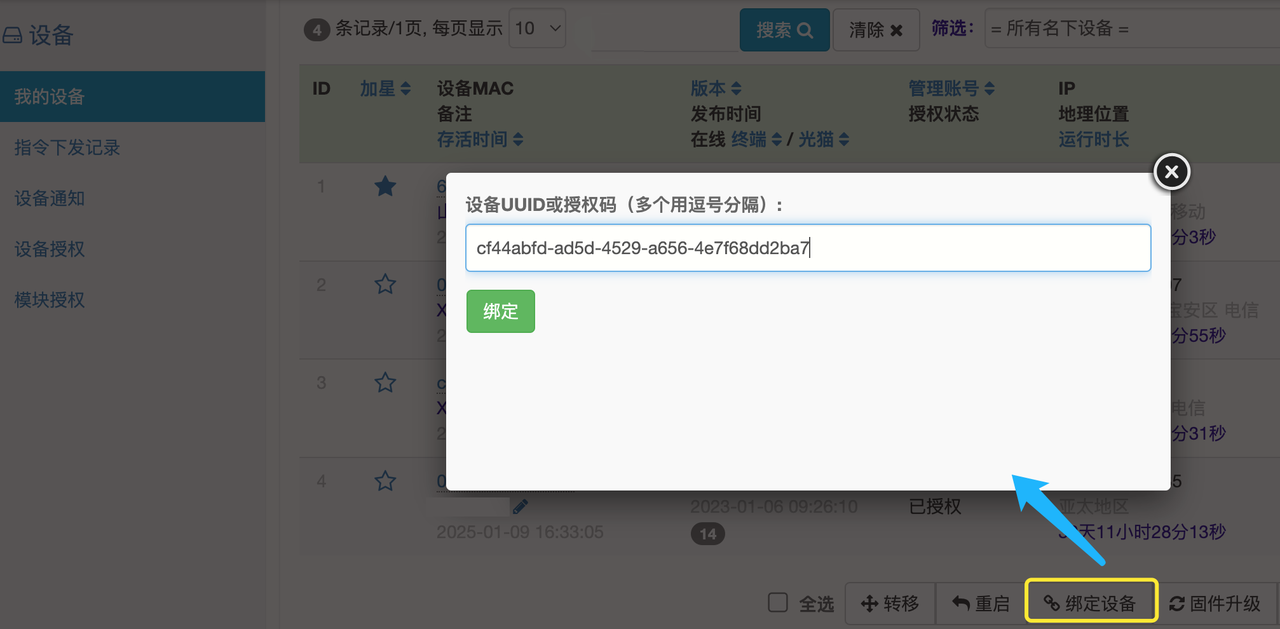
Task: Open the 所有名下设备 filter dropdown
Action: pos(1130,29)
